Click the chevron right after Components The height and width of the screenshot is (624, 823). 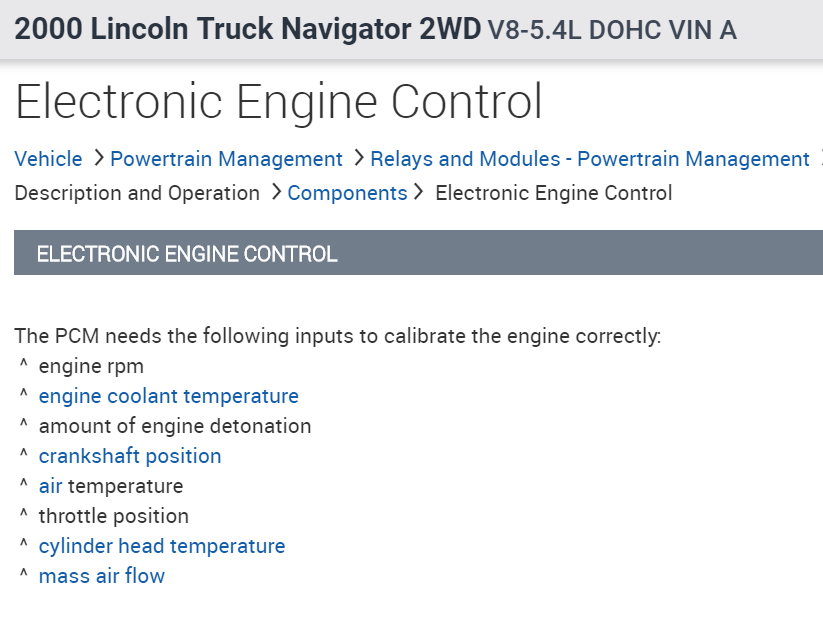[419, 193]
